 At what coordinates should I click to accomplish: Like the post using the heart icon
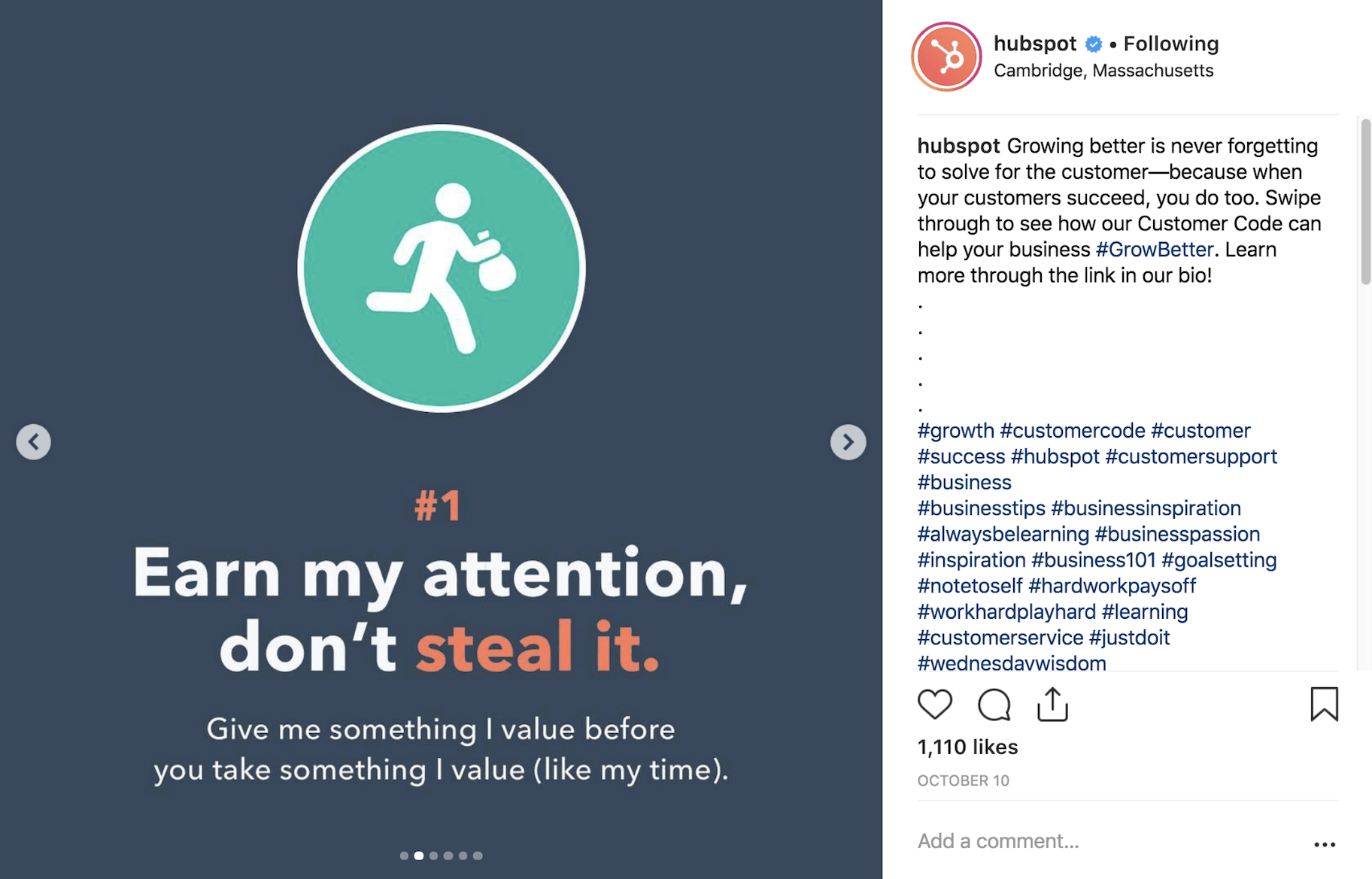935,705
